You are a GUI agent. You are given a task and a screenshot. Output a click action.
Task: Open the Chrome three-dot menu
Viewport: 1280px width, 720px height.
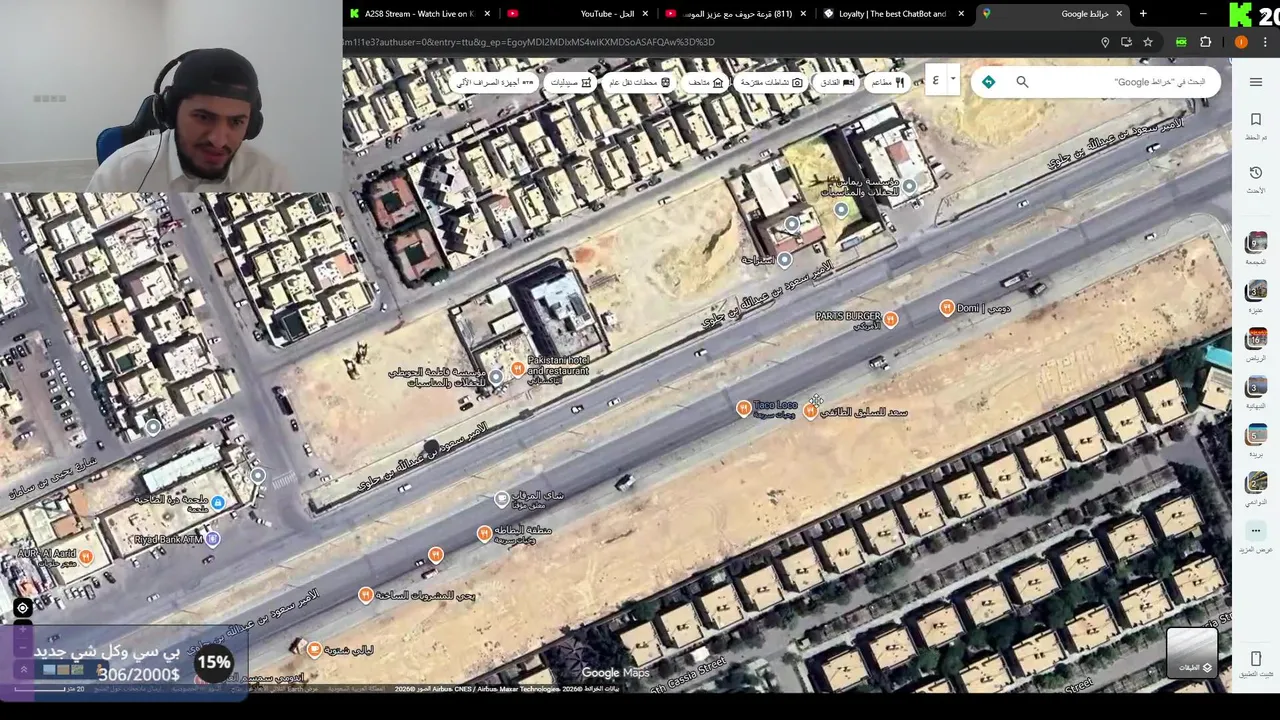(1265, 42)
